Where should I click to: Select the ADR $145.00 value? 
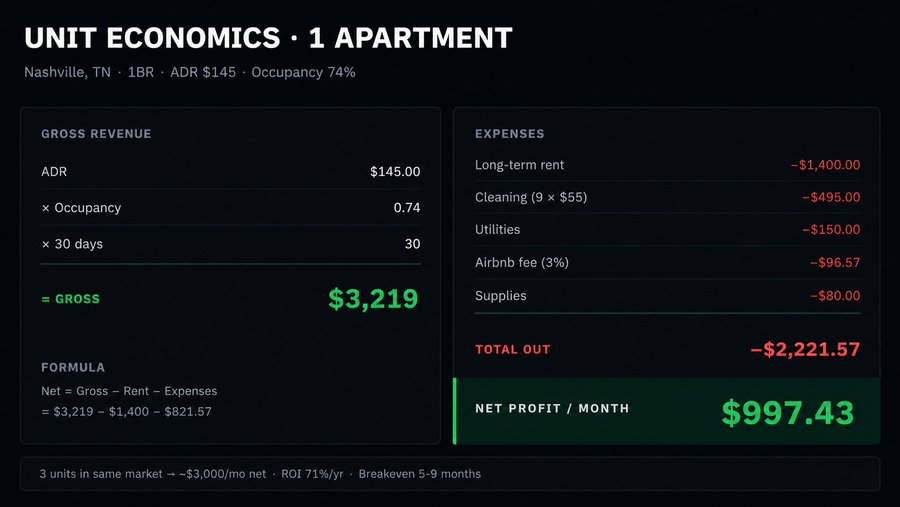coord(395,172)
